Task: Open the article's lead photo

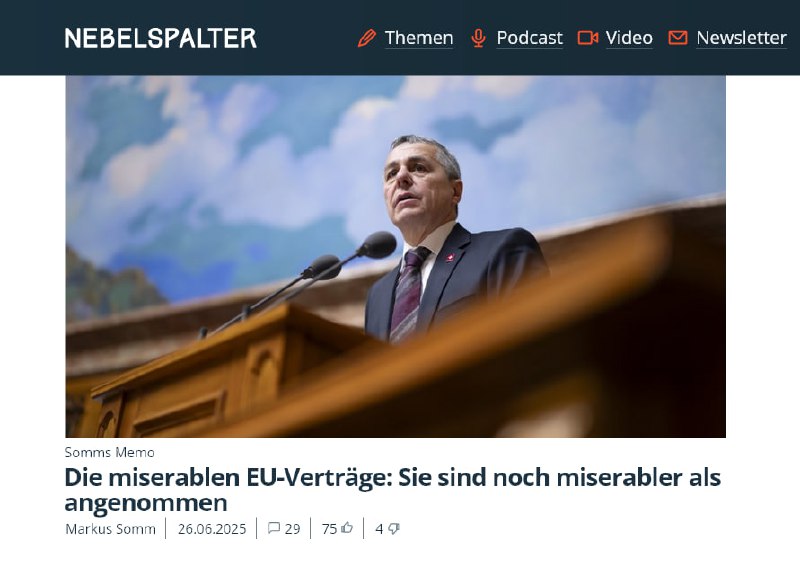Action: coord(395,257)
